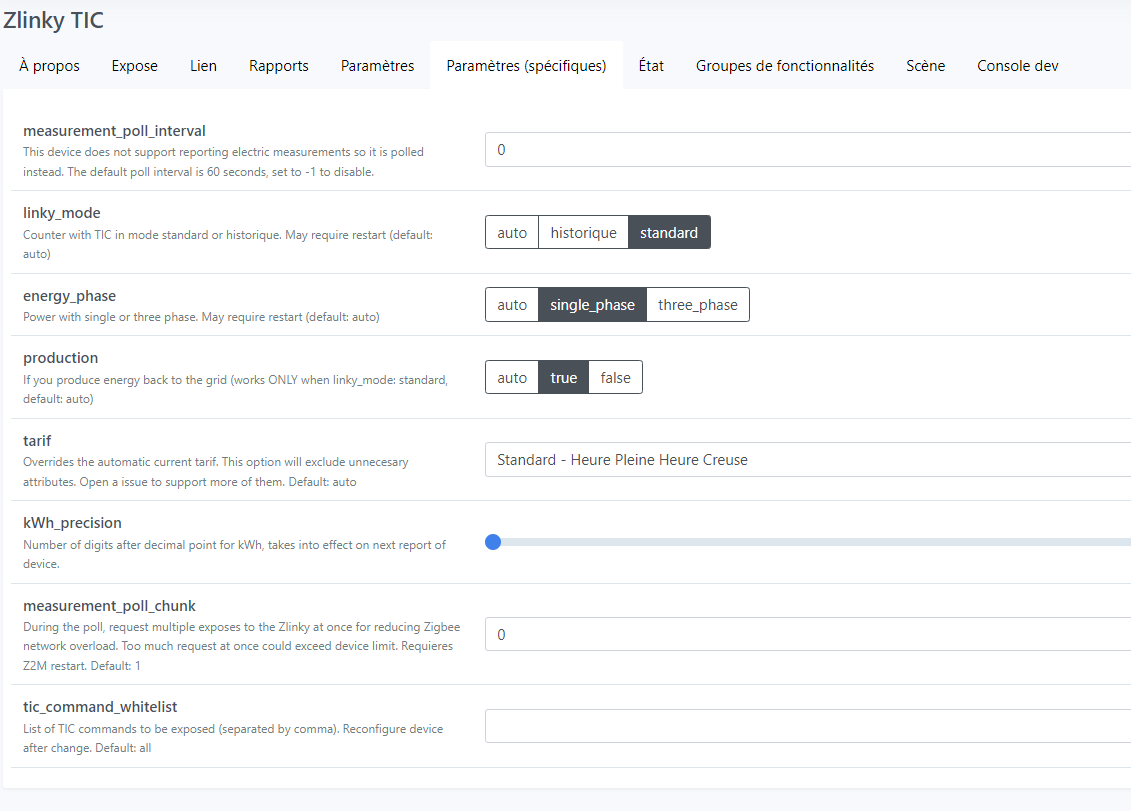Click 'Overrides the automatic current tarif' description
The width and height of the screenshot is (1131, 811).
(x=216, y=472)
